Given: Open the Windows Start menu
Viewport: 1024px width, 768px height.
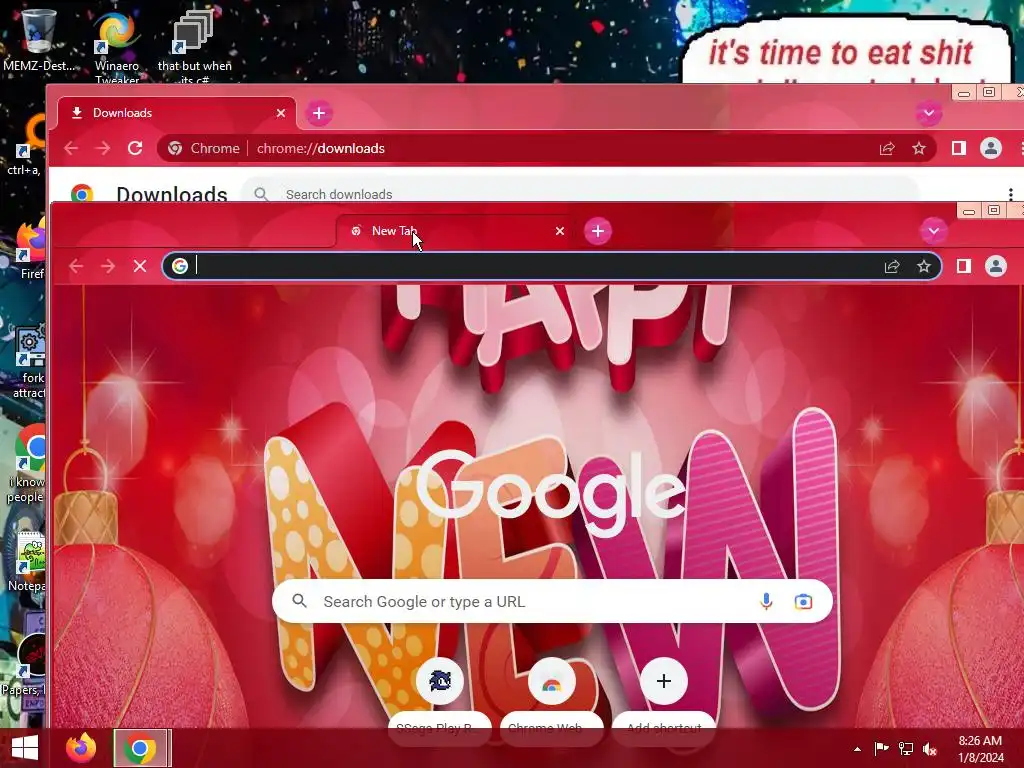Looking at the screenshot, I should (x=25, y=748).
